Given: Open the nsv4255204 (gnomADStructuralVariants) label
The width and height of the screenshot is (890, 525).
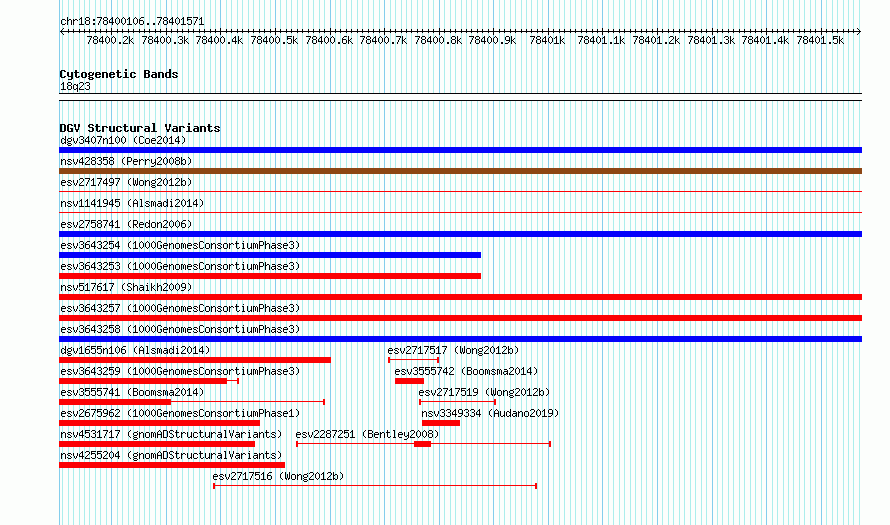Looking at the screenshot, I should pos(171,455).
